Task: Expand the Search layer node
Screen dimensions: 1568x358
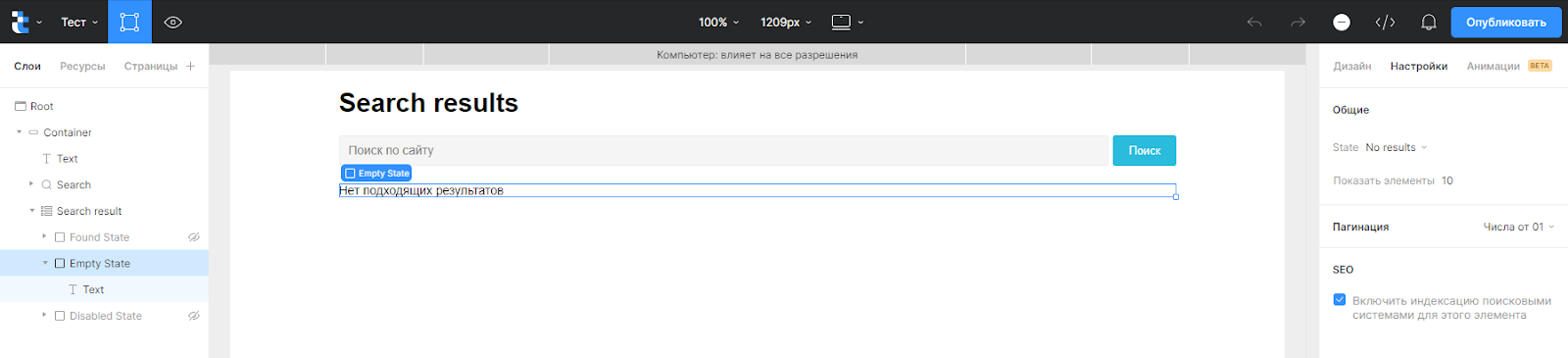Action: coord(31,183)
